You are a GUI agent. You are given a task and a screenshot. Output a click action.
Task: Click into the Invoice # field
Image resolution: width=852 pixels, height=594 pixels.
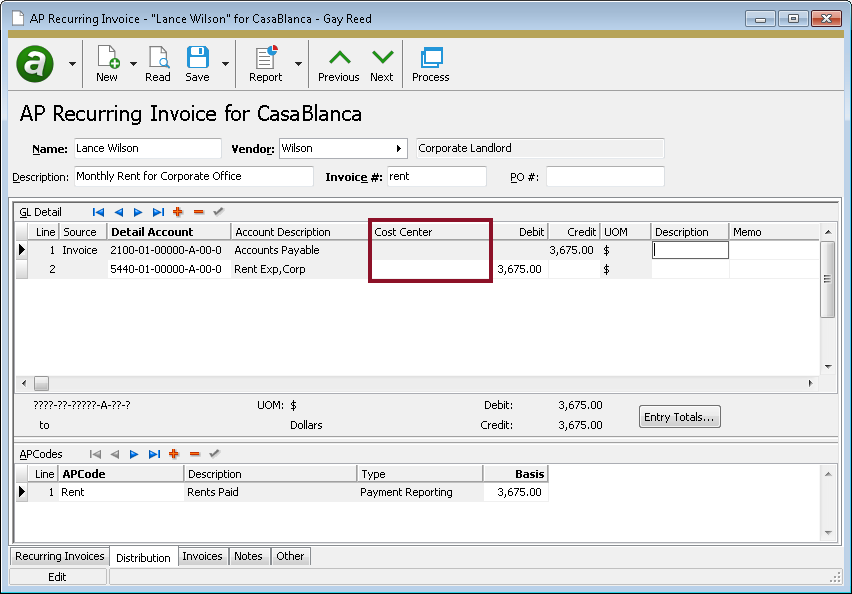[436, 177]
